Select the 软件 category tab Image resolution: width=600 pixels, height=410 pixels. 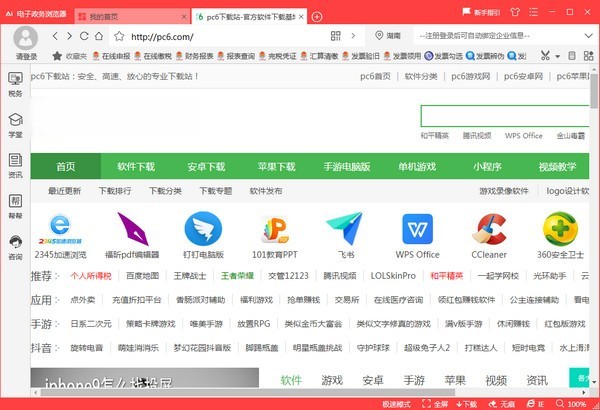(x=291, y=380)
